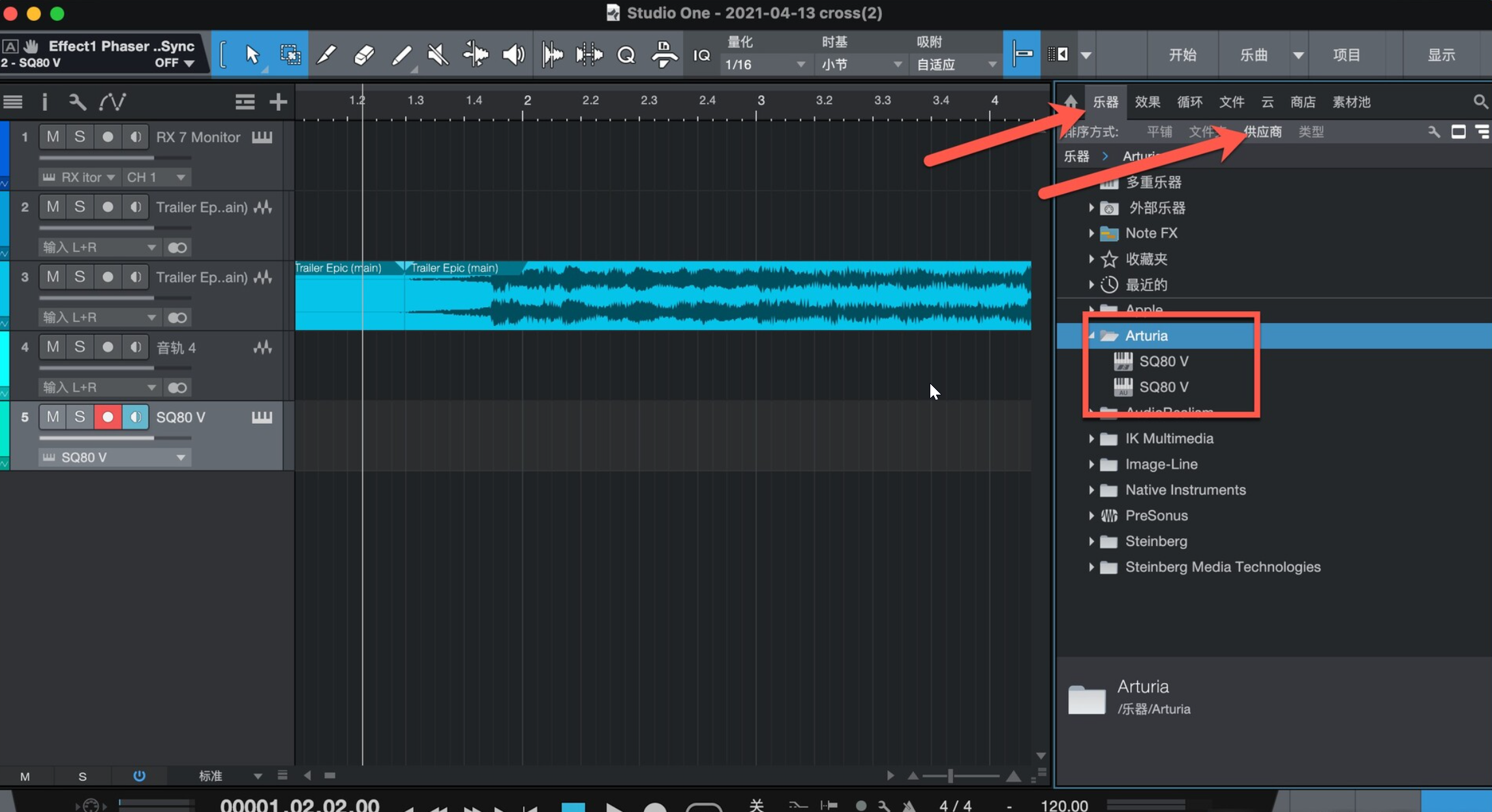The image size is (1492, 812).
Task: Sort browser by 类型 type
Action: click(x=1311, y=132)
